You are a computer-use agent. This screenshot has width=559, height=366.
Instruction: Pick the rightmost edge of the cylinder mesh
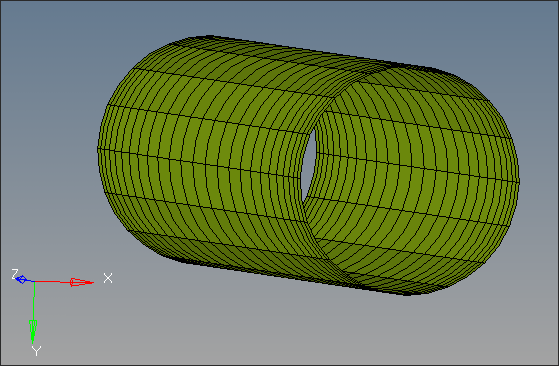tap(518, 180)
